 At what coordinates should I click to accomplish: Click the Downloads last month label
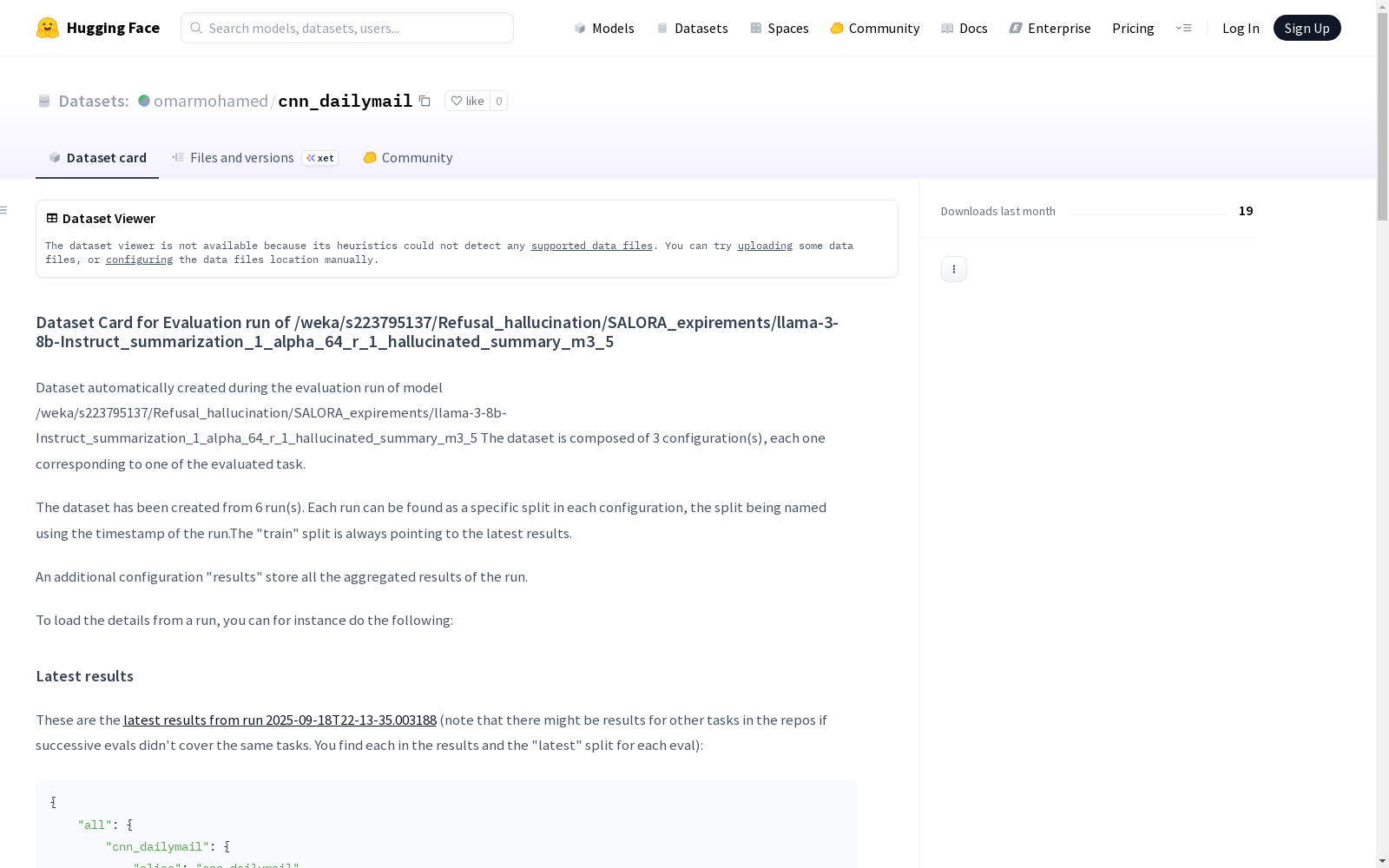(998, 211)
